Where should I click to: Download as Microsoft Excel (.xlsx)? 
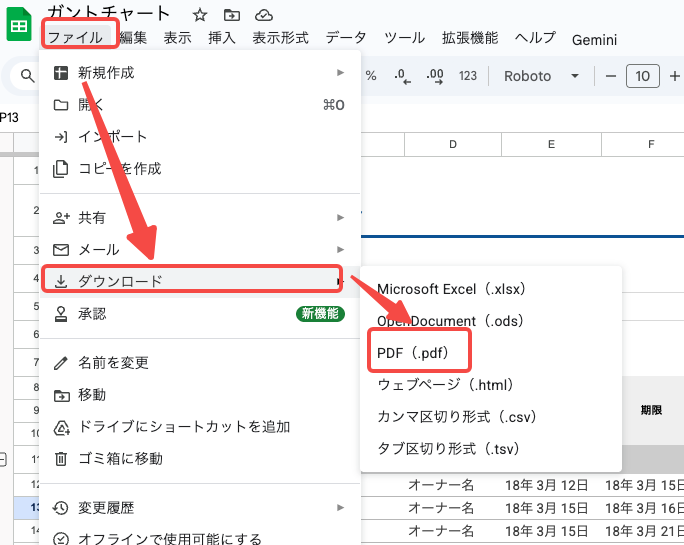(x=491, y=289)
